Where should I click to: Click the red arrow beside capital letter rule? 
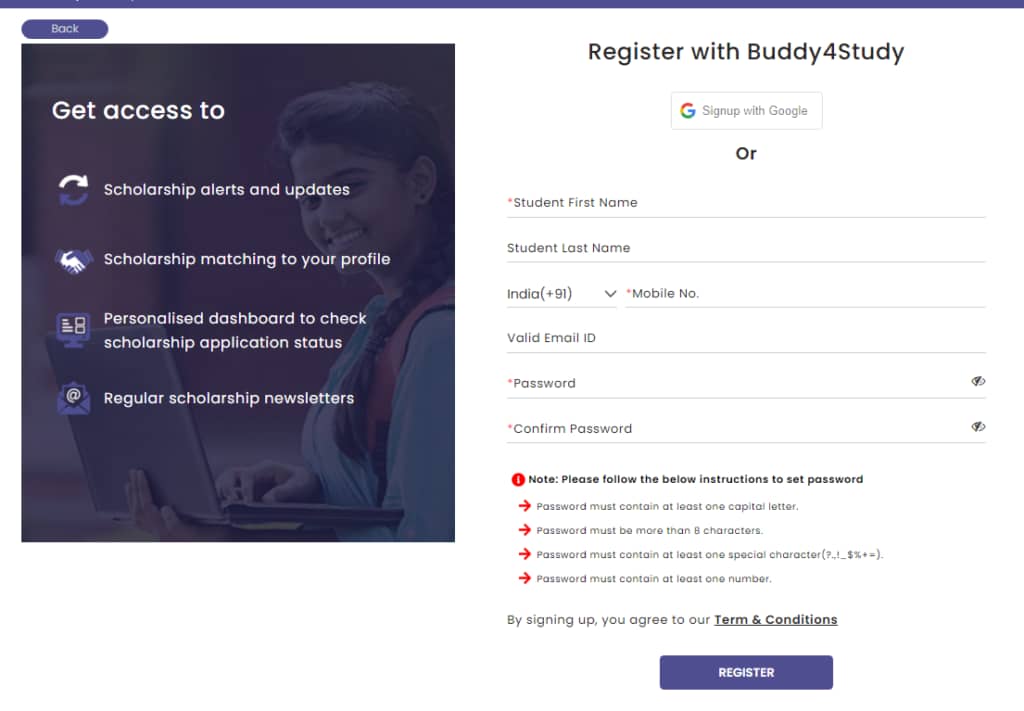point(524,506)
